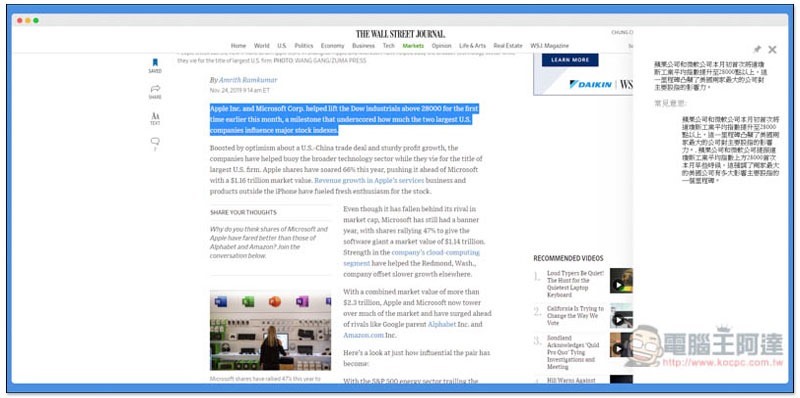
Task: Open the Text size Aa icon
Action: (x=155, y=116)
